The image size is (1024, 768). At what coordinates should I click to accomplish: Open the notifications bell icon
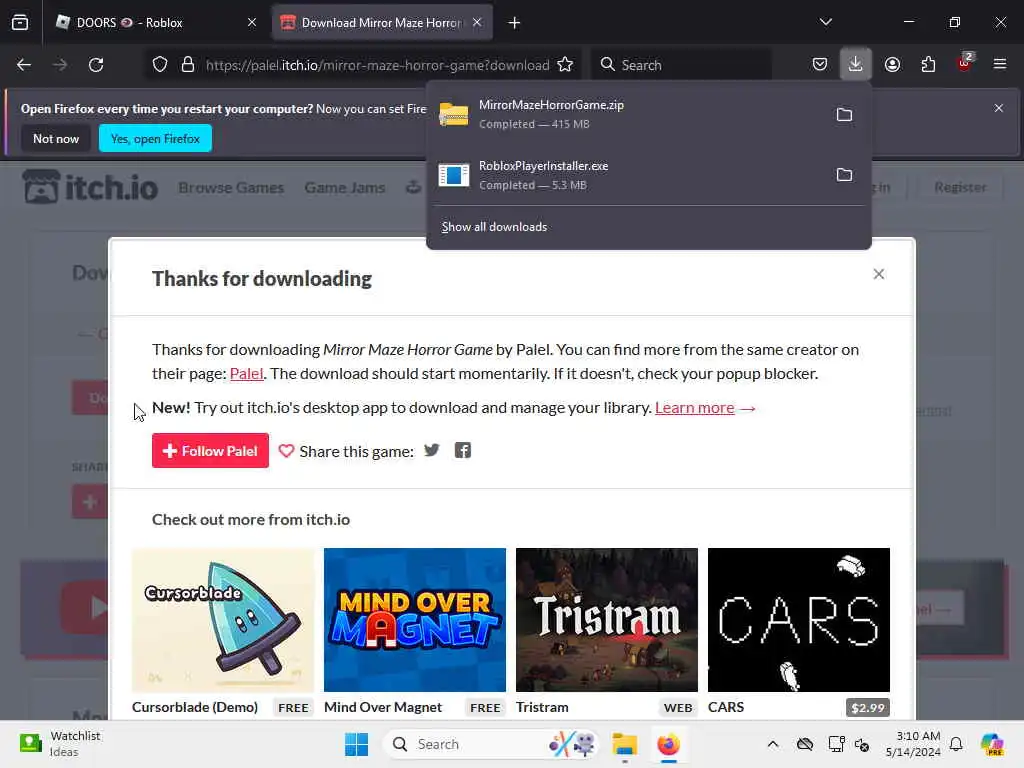[956, 744]
